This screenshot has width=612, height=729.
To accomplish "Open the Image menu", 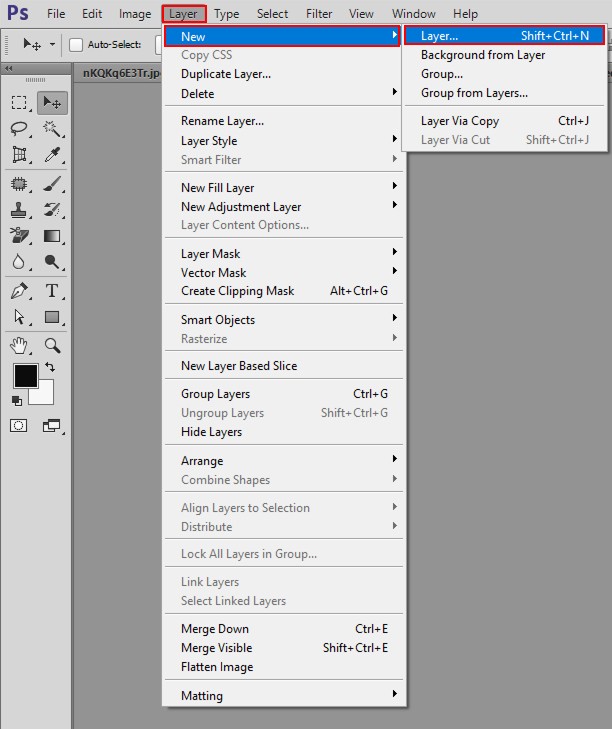I will tap(135, 14).
